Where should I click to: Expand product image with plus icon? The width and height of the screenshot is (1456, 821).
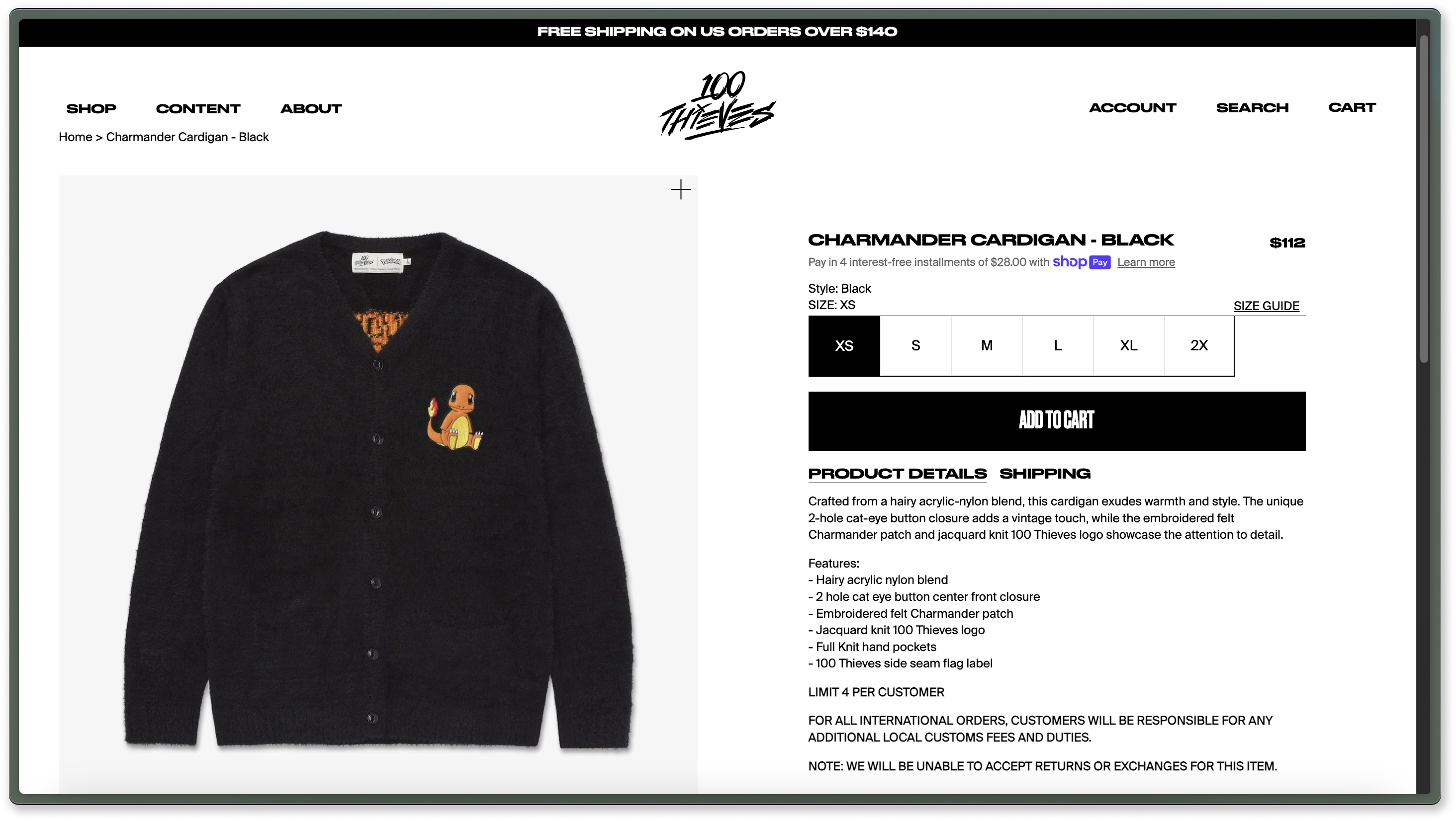[681, 189]
